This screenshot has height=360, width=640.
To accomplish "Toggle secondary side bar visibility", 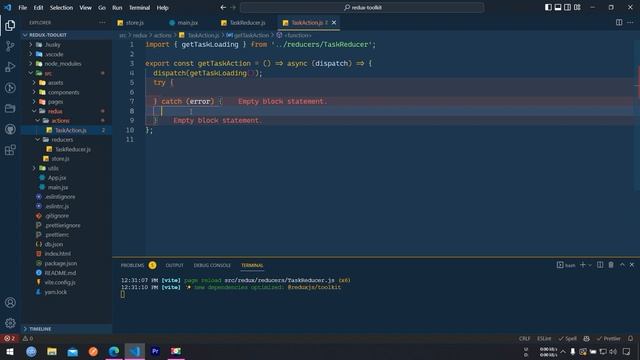I will (567, 7).
